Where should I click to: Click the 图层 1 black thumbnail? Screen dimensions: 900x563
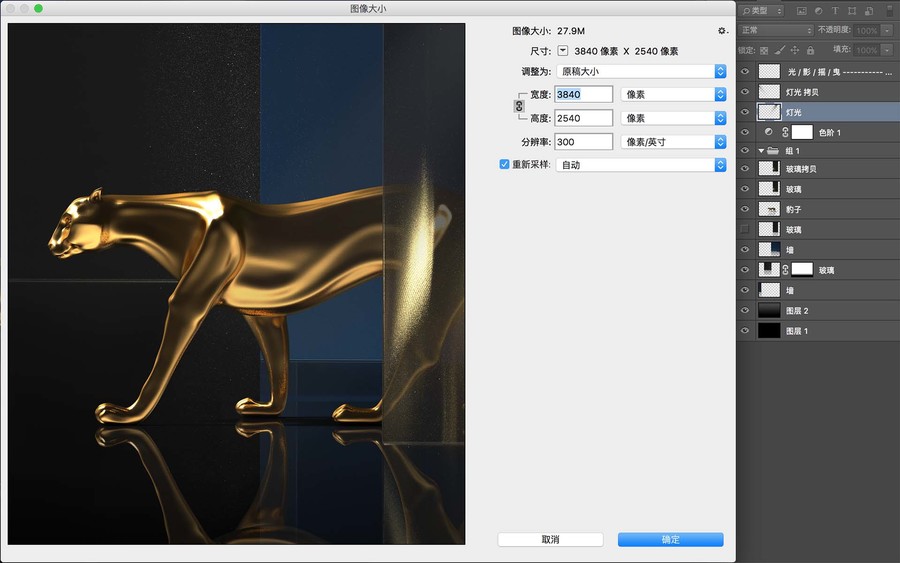769,331
